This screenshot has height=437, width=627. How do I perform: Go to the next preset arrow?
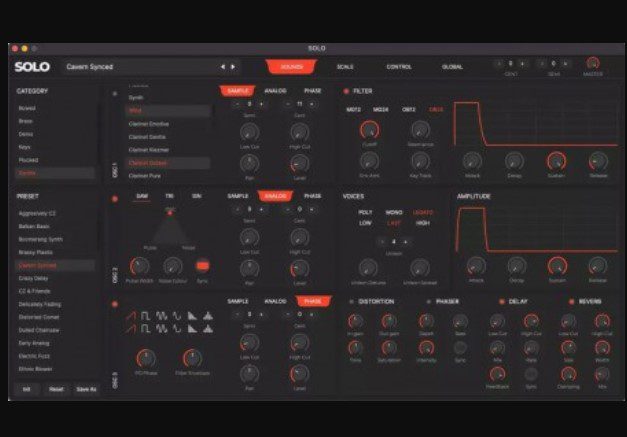tap(233, 67)
